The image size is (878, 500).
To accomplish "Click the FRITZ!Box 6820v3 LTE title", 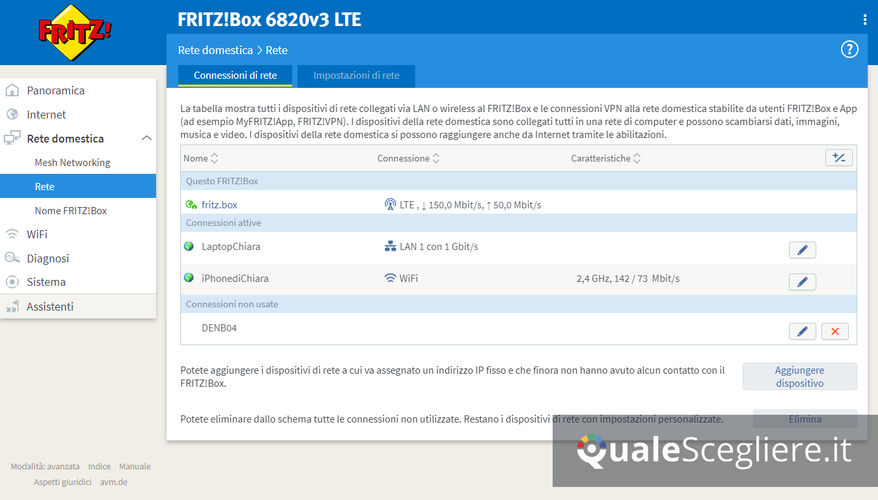I will pyautogui.click(x=269, y=20).
